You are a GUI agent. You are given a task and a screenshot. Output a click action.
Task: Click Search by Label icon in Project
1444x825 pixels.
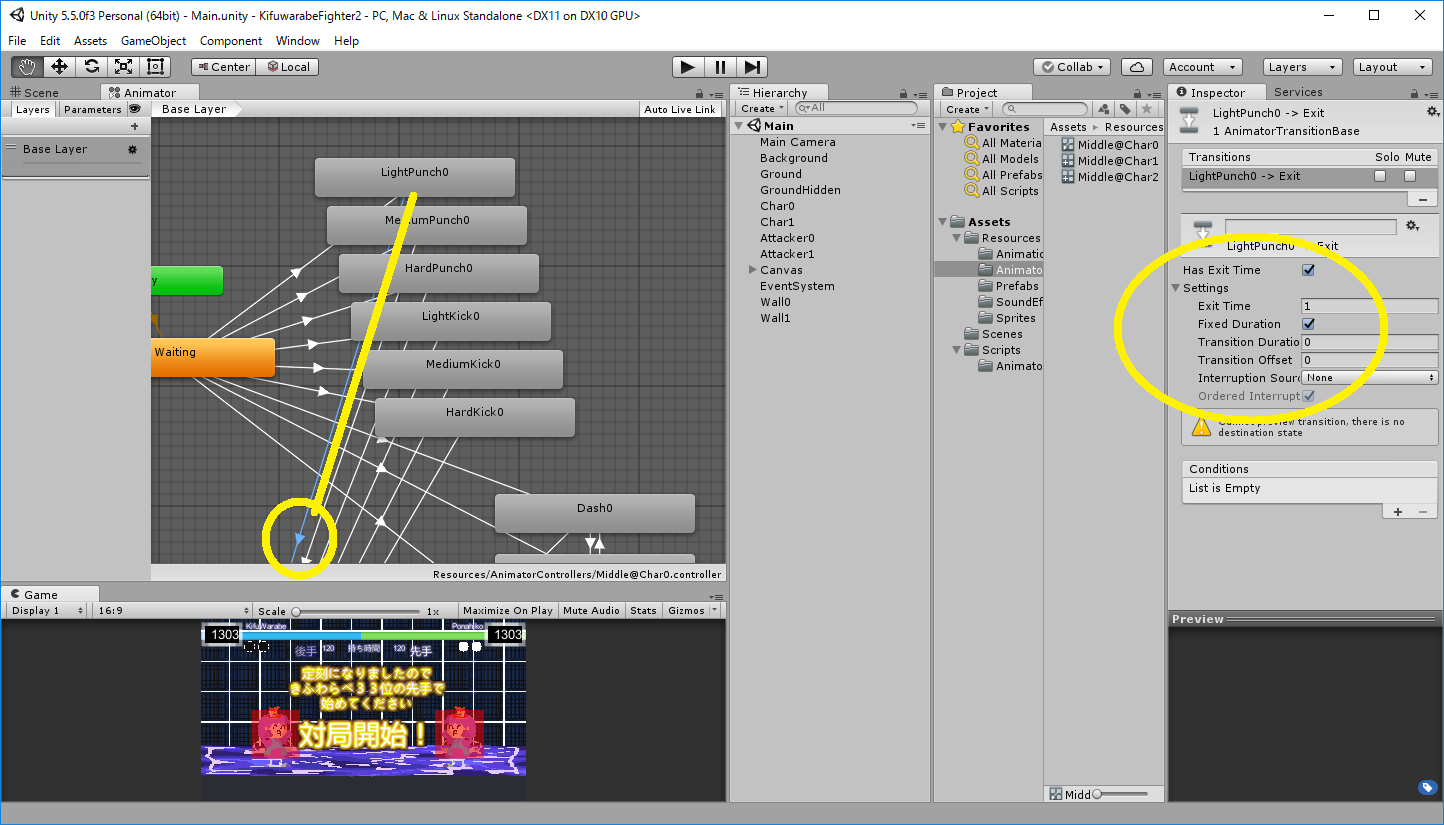(1125, 109)
